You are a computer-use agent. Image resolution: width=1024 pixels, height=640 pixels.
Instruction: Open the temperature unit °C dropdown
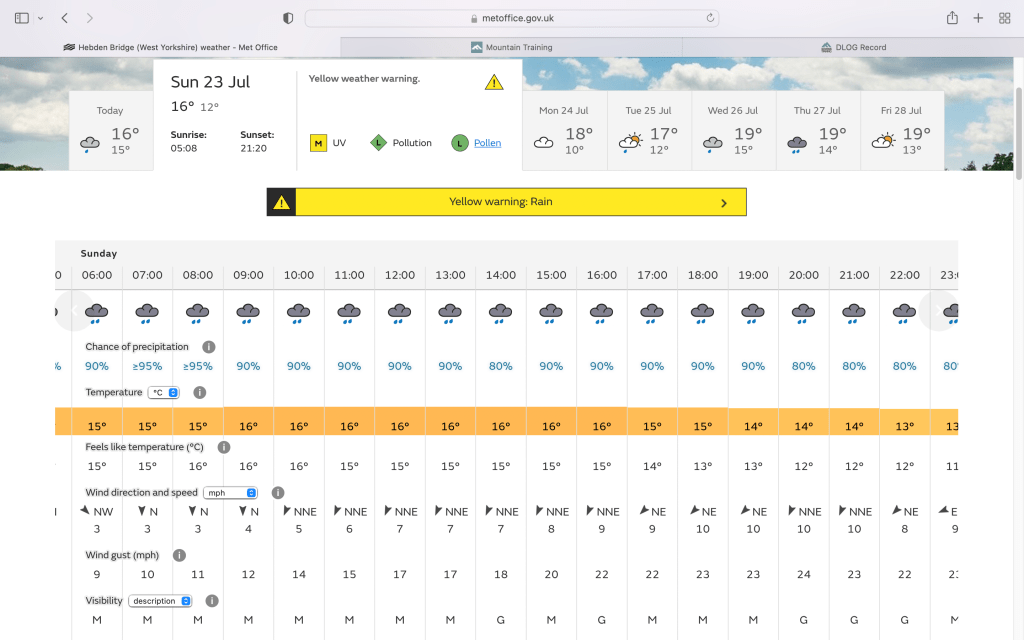pos(163,393)
